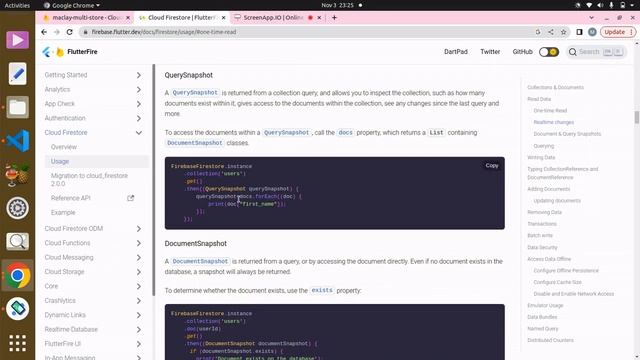The width and height of the screenshot is (640, 360).
Task: Toggle dark mode switch
Action: pyautogui.click(x=549, y=52)
